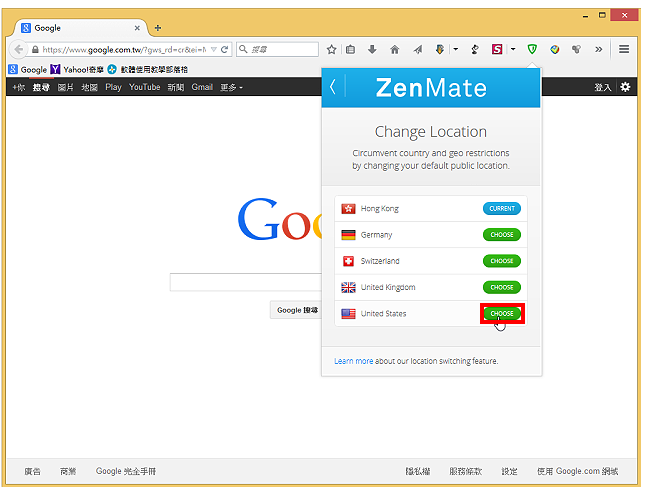651x487 pixels.
Task: Click the United States flag icon
Action: pyautogui.click(x=348, y=313)
